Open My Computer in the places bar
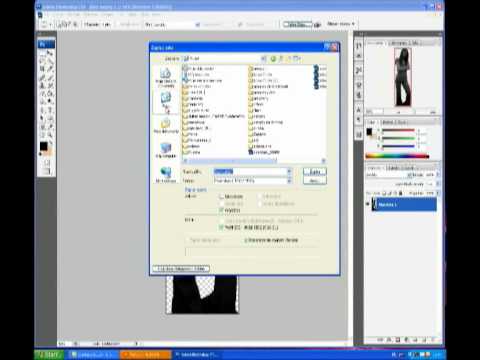 pos(166,150)
